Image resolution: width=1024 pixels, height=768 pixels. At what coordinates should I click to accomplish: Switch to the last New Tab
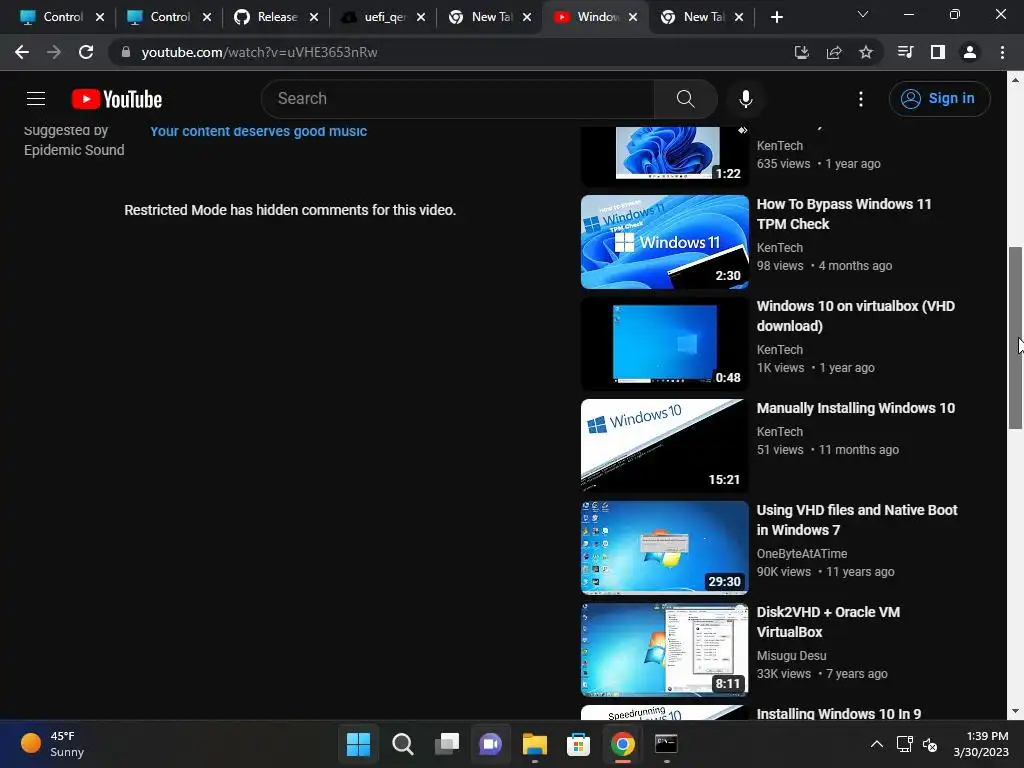coord(694,17)
